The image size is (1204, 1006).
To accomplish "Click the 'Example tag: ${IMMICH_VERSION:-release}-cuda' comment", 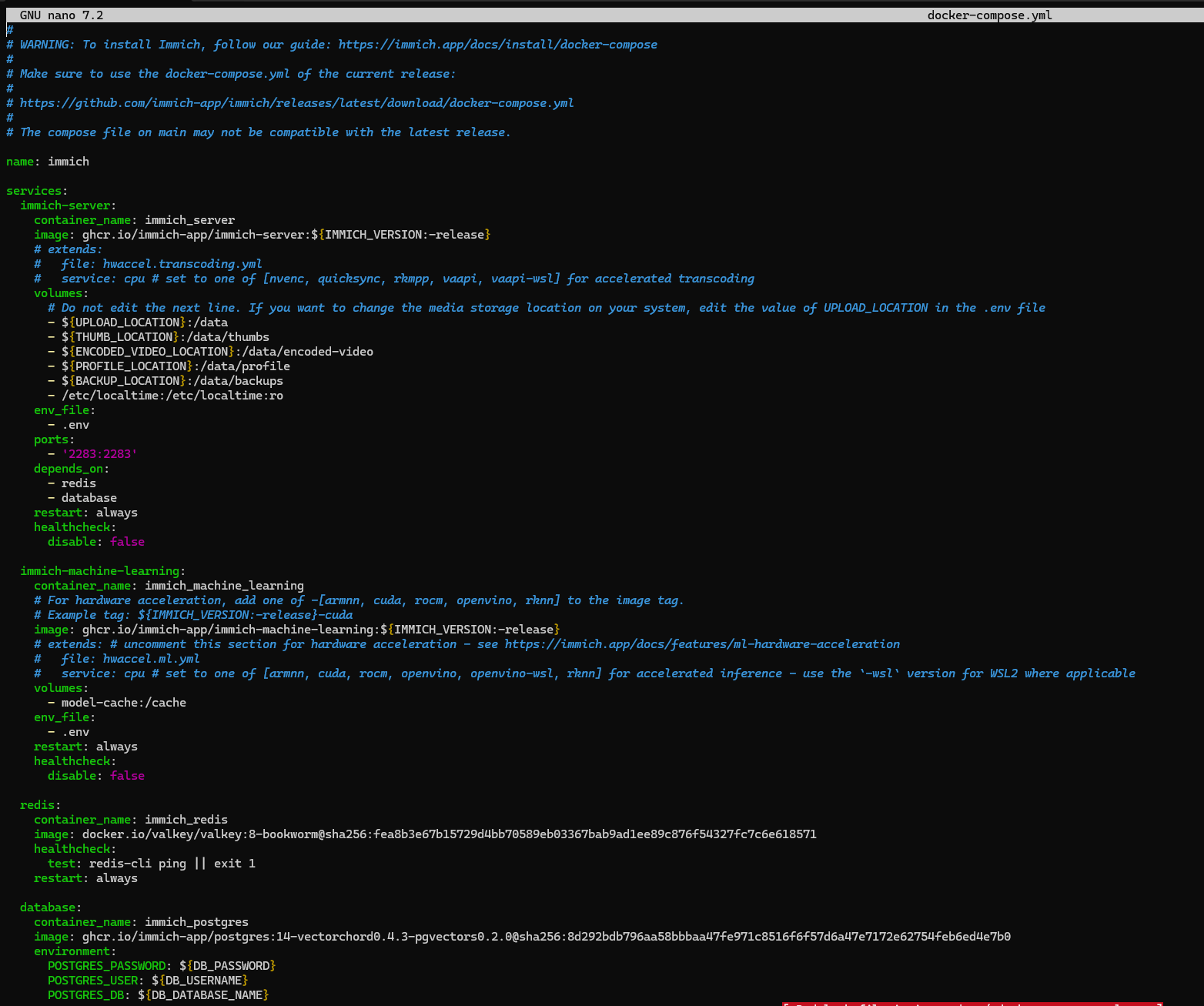I will coord(193,615).
